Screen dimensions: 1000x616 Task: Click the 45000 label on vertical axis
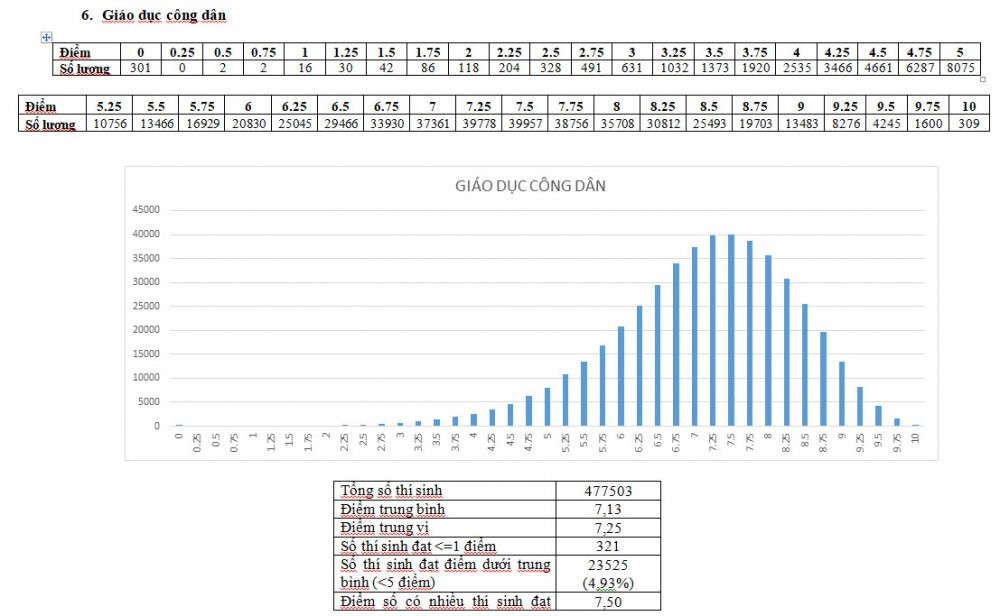pos(146,210)
